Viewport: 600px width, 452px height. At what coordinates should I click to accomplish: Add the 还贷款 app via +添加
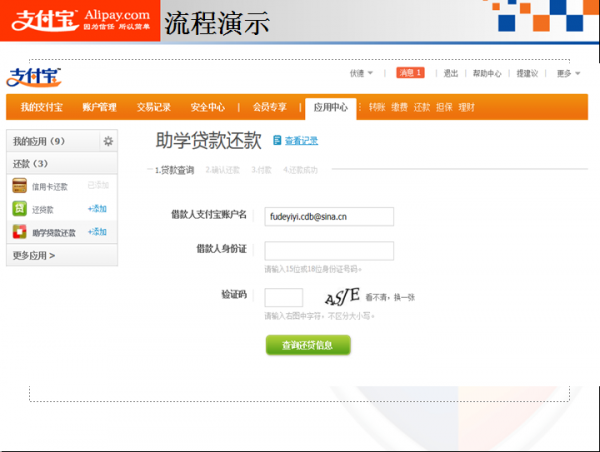point(97,209)
